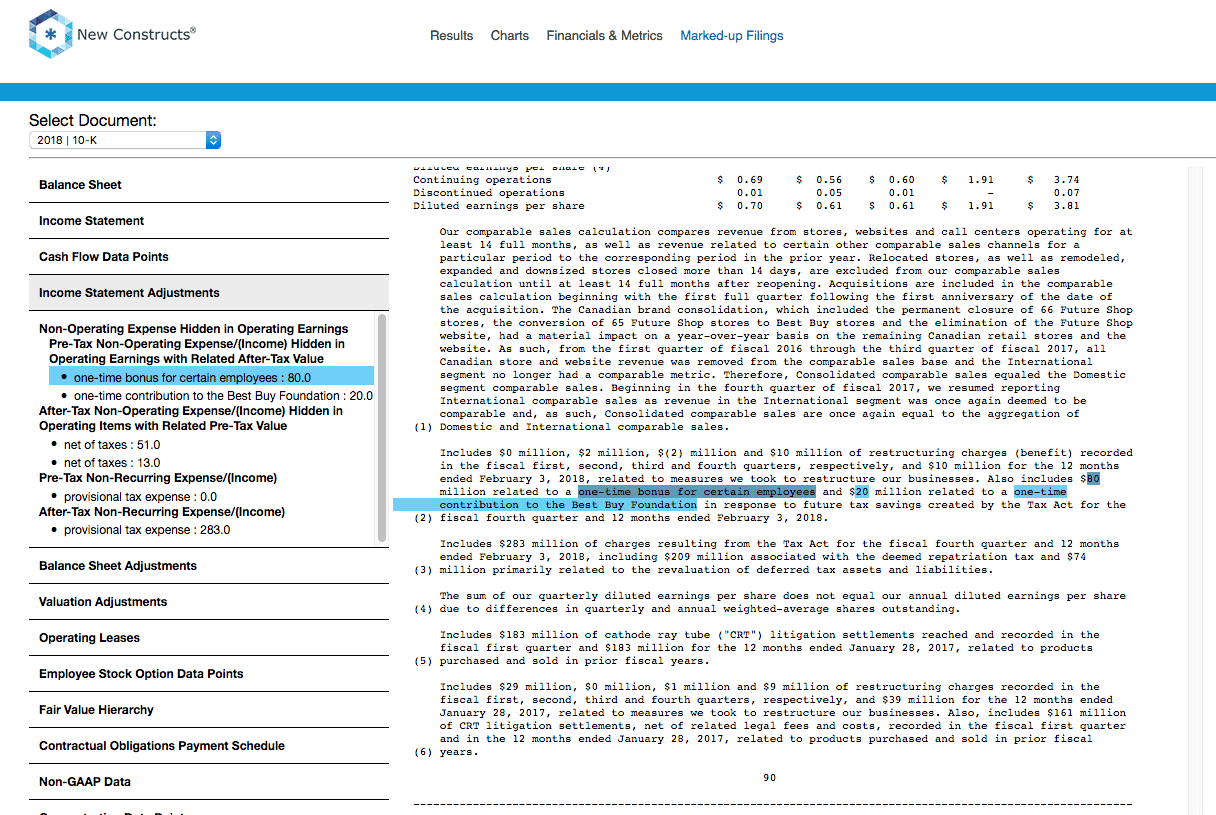Image resolution: width=1216 pixels, height=815 pixels.
Task: Select provisional tax expense : 0.0 item
Action: (x=140, y=497)
